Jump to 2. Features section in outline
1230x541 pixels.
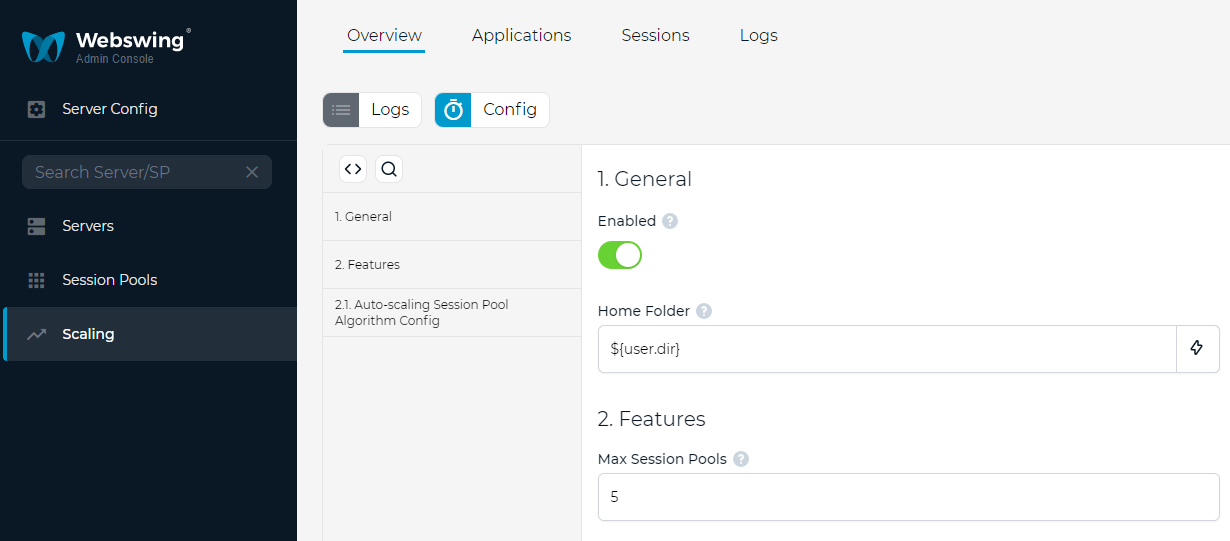click(452, 265)
